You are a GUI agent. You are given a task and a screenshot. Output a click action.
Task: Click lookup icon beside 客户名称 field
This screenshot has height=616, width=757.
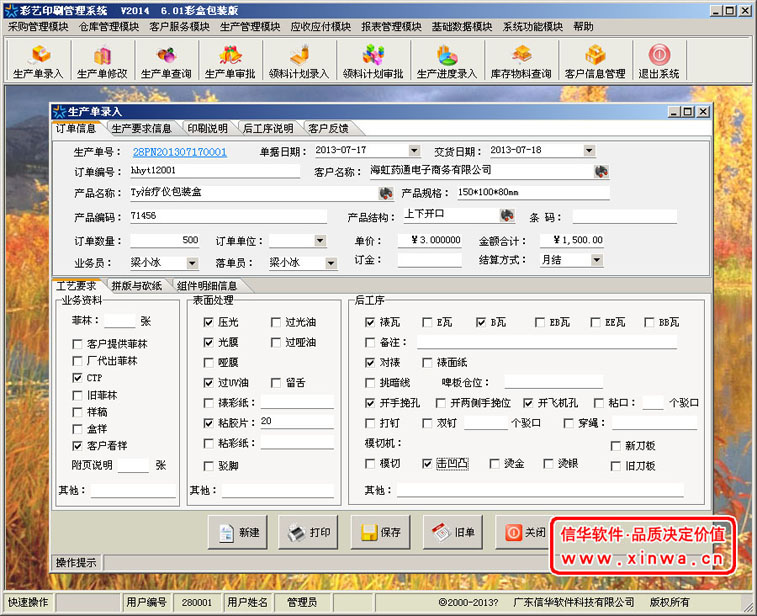pos(601,171)
